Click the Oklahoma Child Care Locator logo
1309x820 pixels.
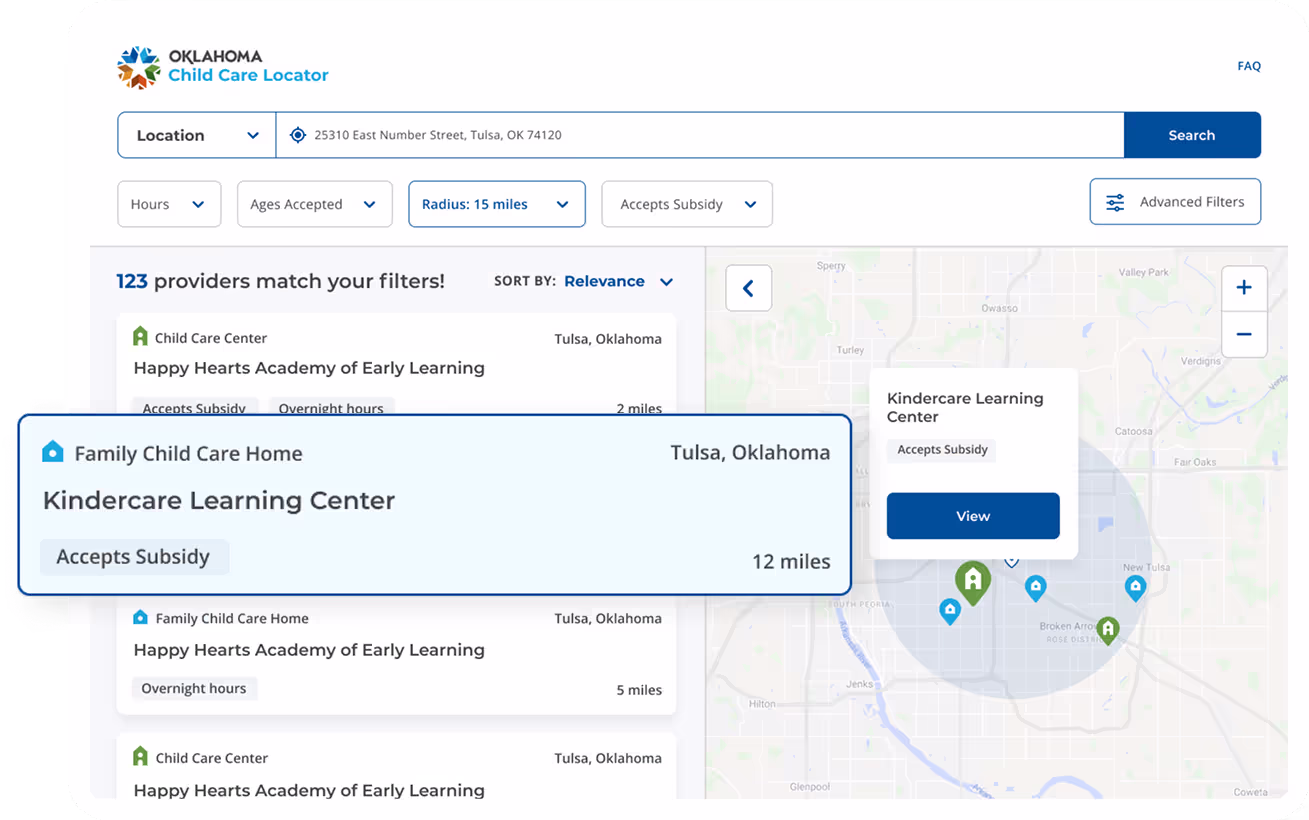[x=223, y=67]
